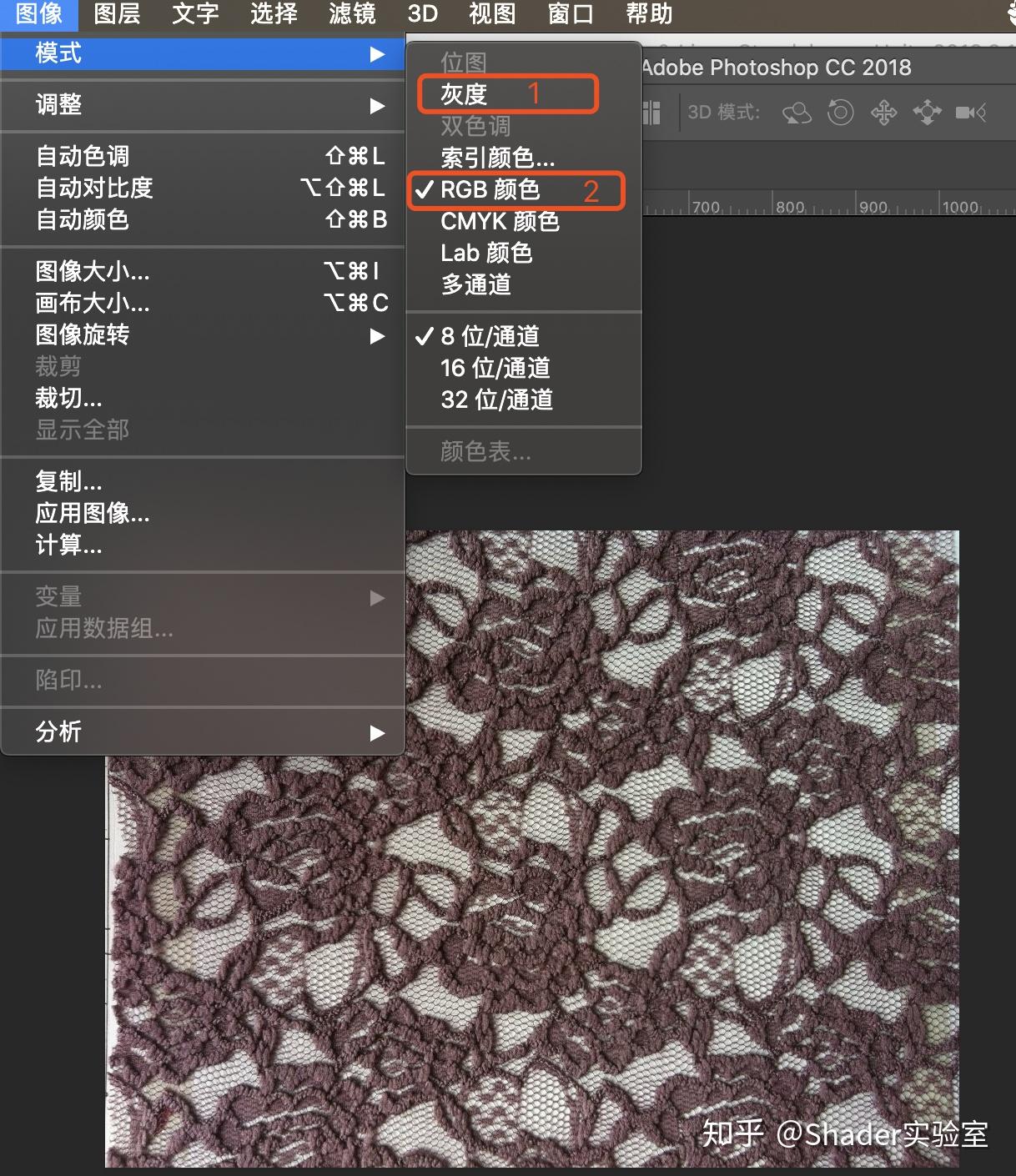Open the 选择 menu
Image resolution: width=1016 pixels, height=1176 pixels.
[274, 14]
